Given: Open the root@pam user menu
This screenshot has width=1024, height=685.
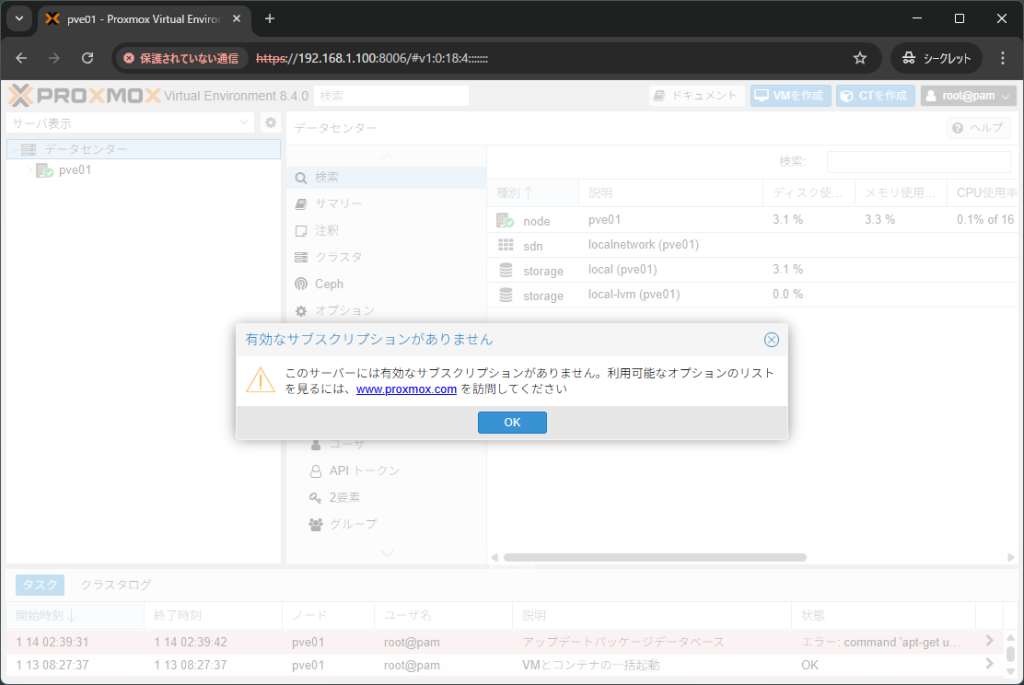Looking at the screenshot, I should (x=967, y=95).
